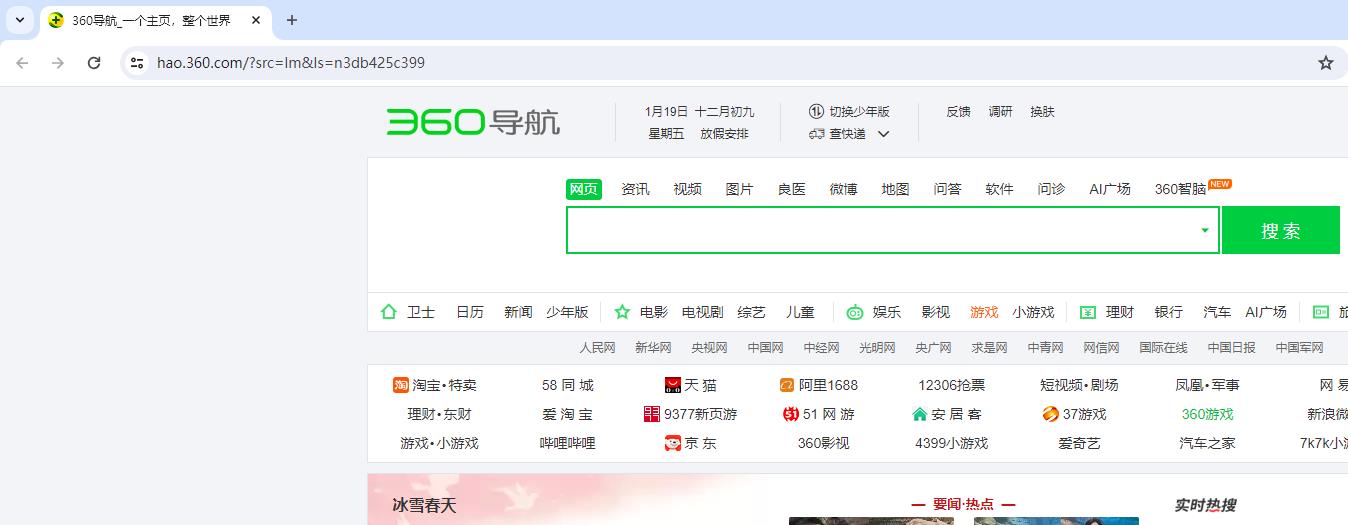Screen dimensions: 1348x525
Task: Click the 51网游 icon
Action: [x=791, y=414]
